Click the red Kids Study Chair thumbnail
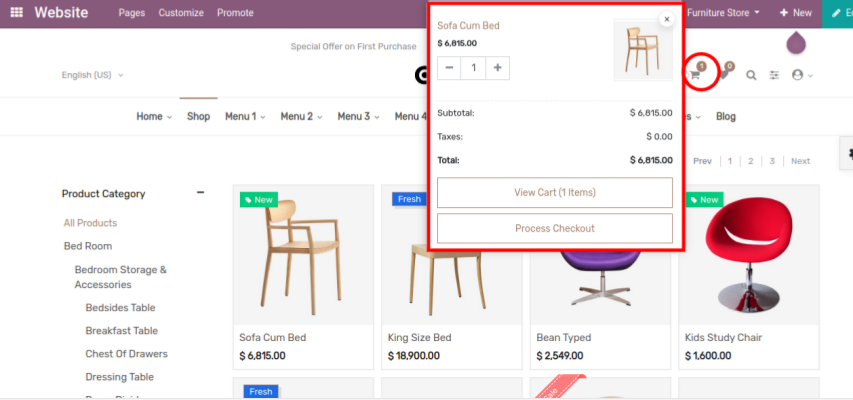This screenshot has width=853, height=400. 749,255
